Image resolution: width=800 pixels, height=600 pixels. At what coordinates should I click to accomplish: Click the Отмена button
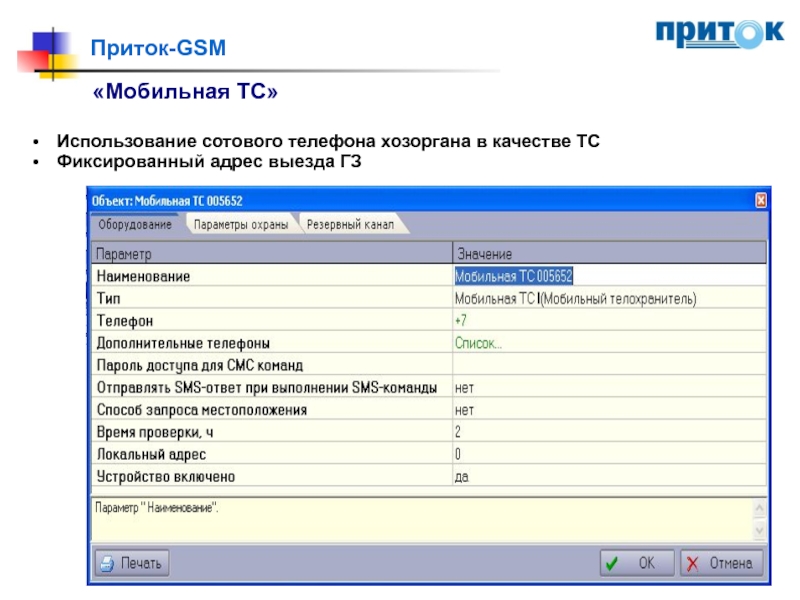coord(721,563)
